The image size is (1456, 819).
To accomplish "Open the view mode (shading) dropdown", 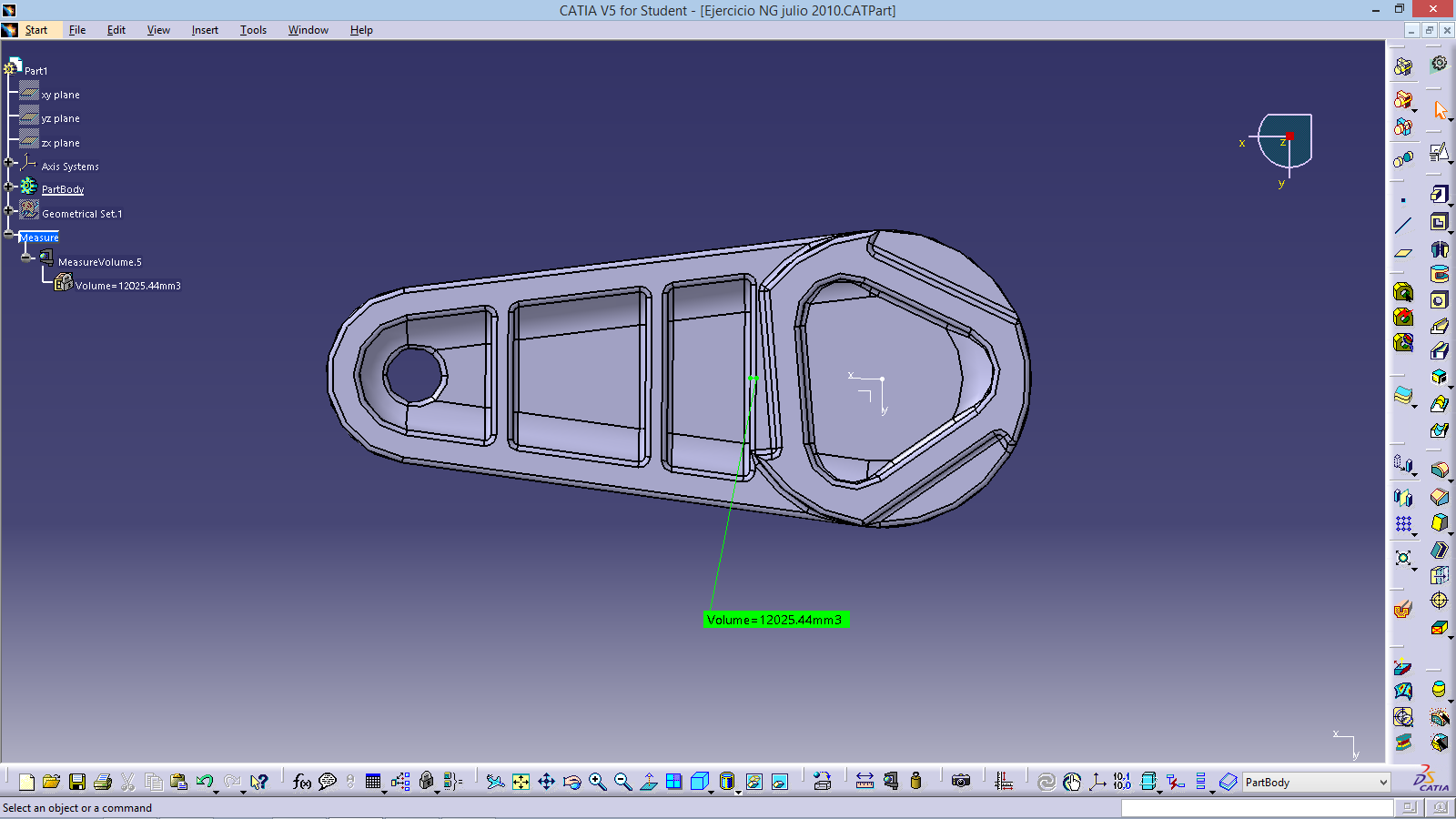I will coord(738,792).
